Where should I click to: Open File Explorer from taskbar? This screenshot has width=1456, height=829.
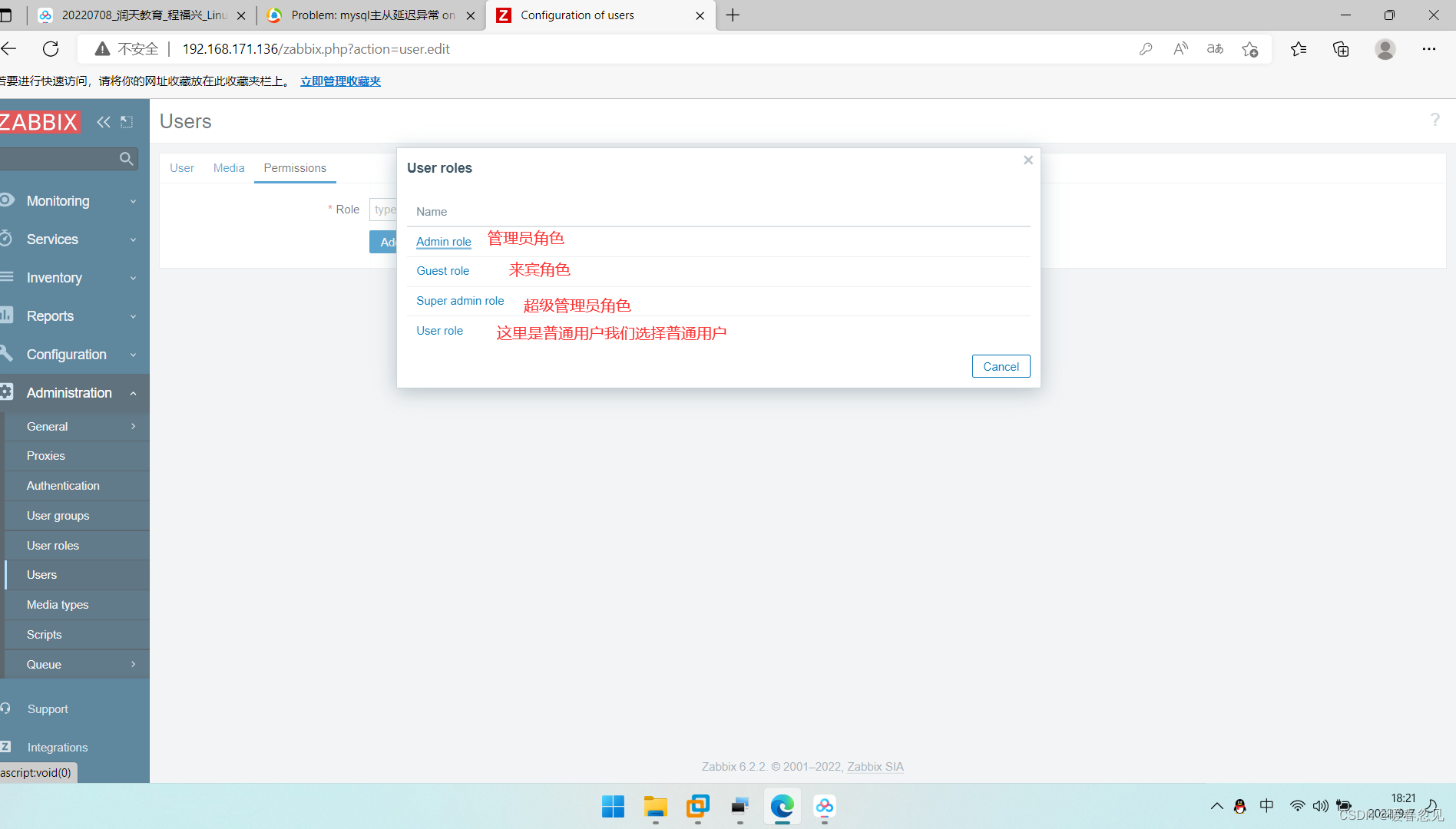click(x=655, y=807)
